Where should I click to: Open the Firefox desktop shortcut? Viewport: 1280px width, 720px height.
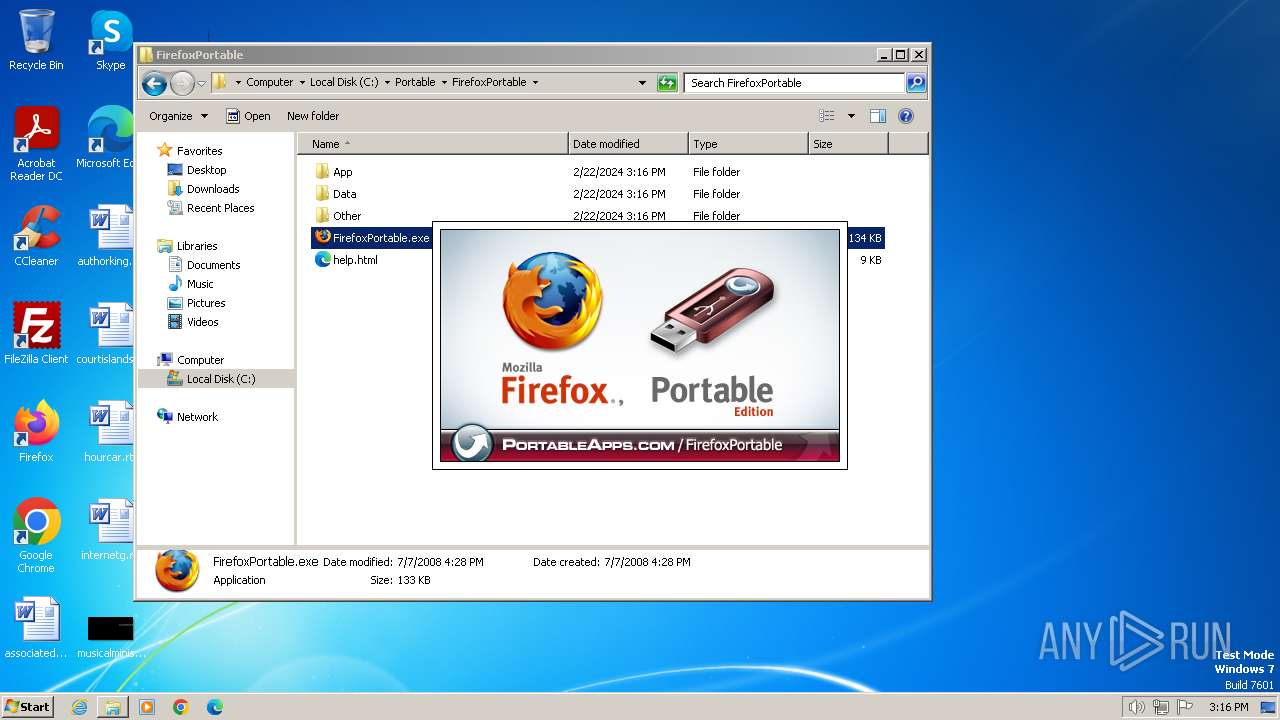tap(36, 431)
